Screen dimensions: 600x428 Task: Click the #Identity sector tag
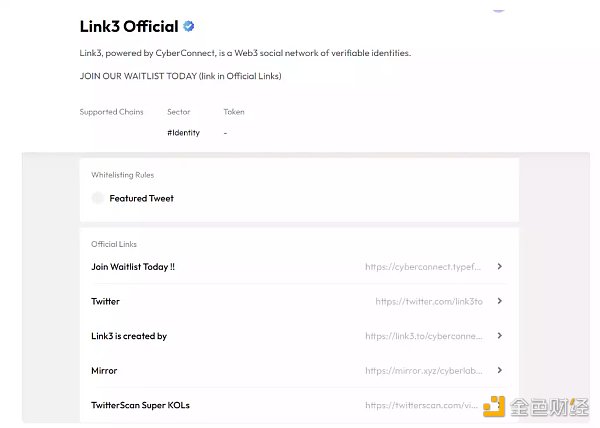pos(183,133)
